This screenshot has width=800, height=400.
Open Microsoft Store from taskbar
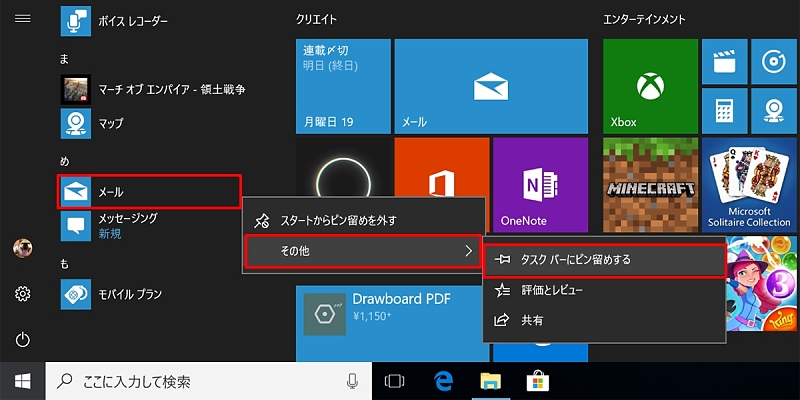pos(537,381)
